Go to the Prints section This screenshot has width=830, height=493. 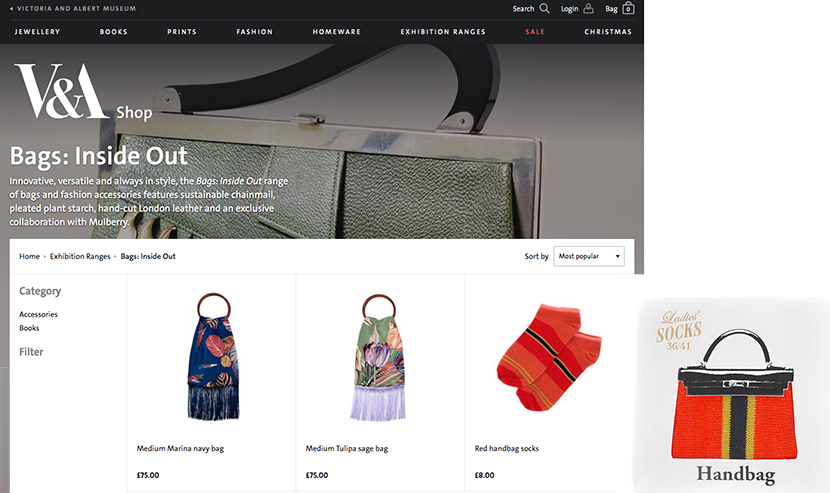pos(182,32)
